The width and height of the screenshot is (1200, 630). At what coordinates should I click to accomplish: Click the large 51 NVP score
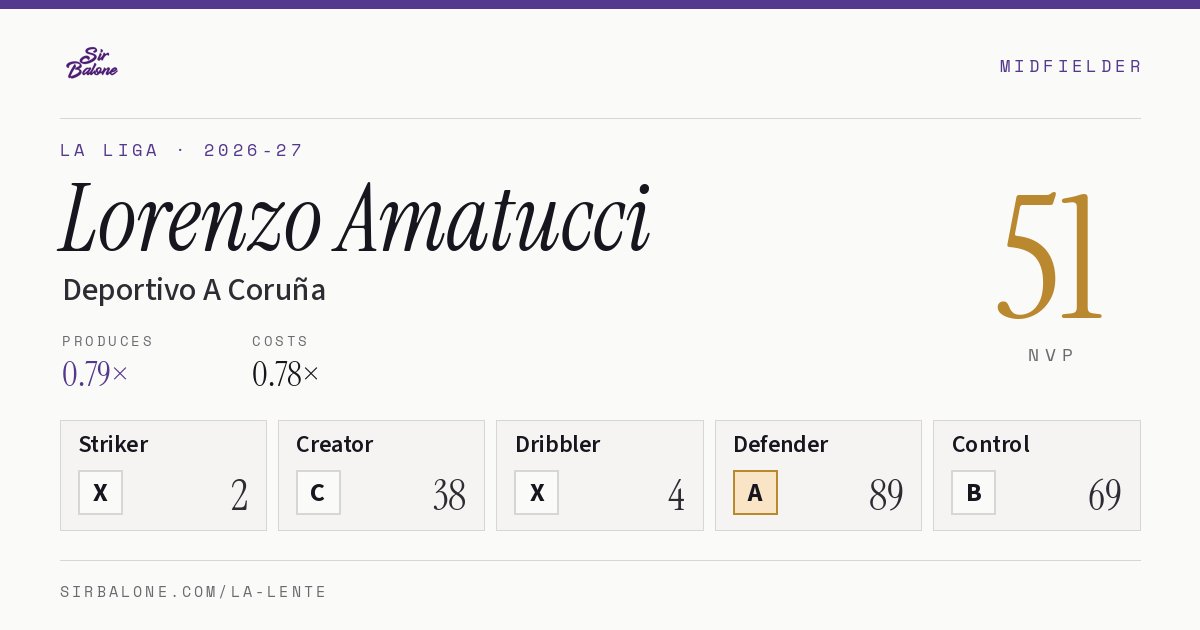point(1051,256)
